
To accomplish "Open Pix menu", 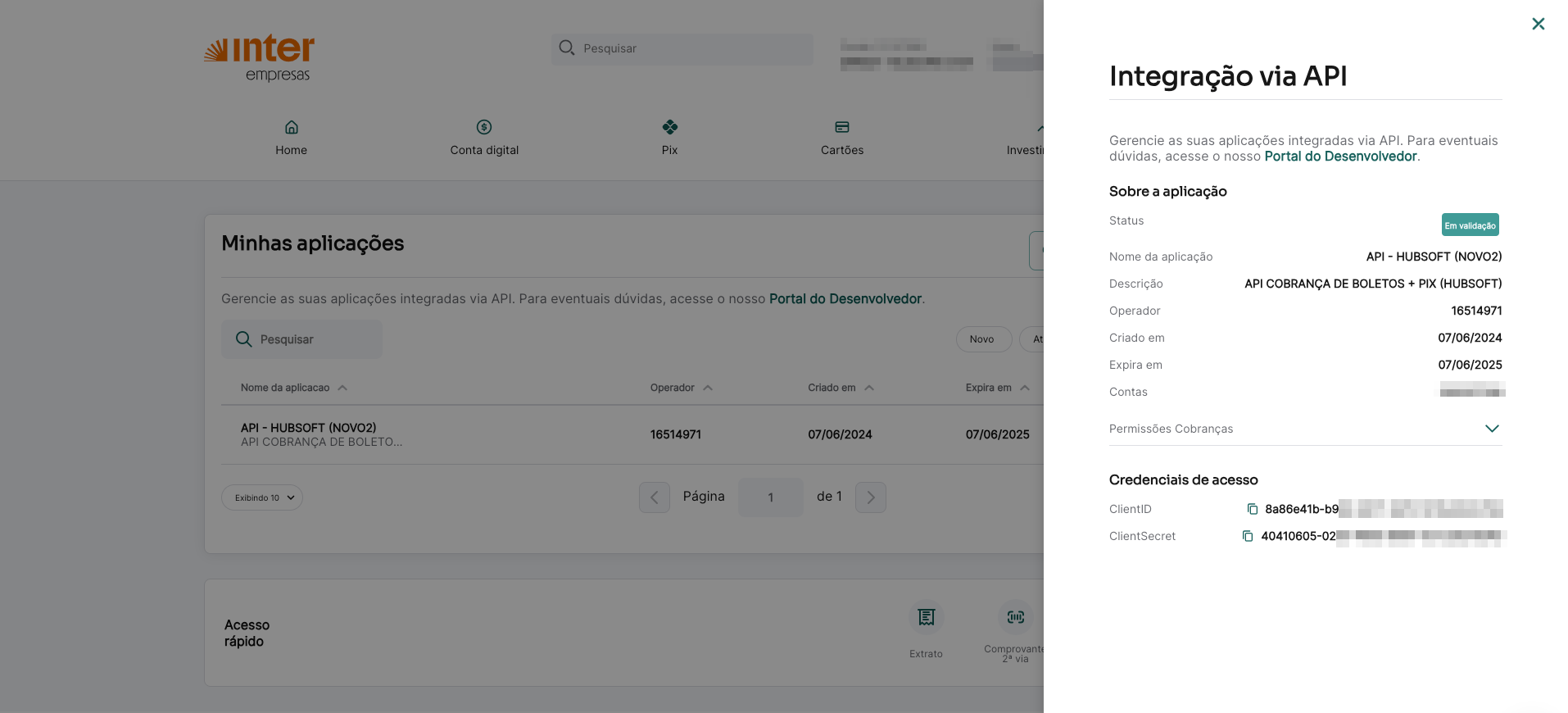I will click(x=669, y=138).
